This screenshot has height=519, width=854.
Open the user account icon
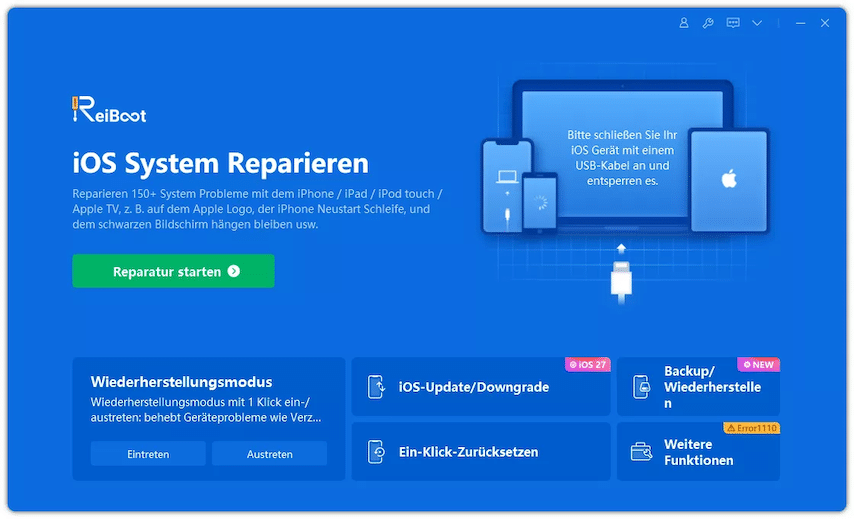[684, 23]
